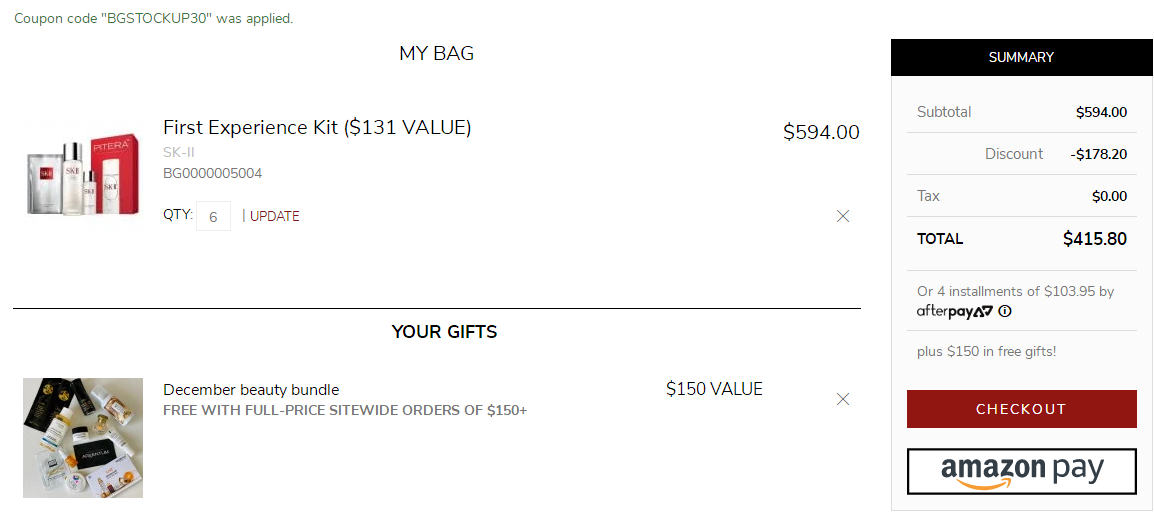This screenshot has height=518, width=1154.
Task: Click the UPDATE quantity link
Action: pos(275,216)
